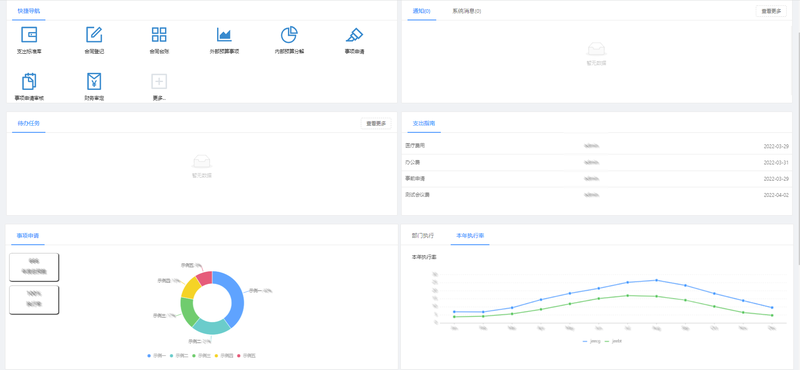800x370 pixels.
Task: Open the 外部预算事项 area-chart shortcut icon
Action: click(x=224, y=34)
